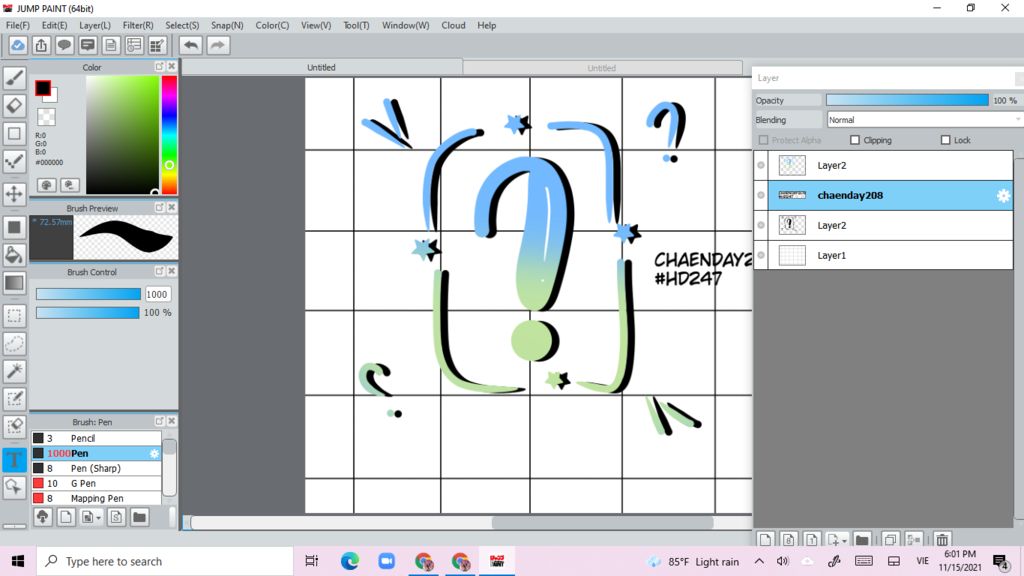Click the rainbow hue strip
The image size is (1024, 576).
click(169, 135)
